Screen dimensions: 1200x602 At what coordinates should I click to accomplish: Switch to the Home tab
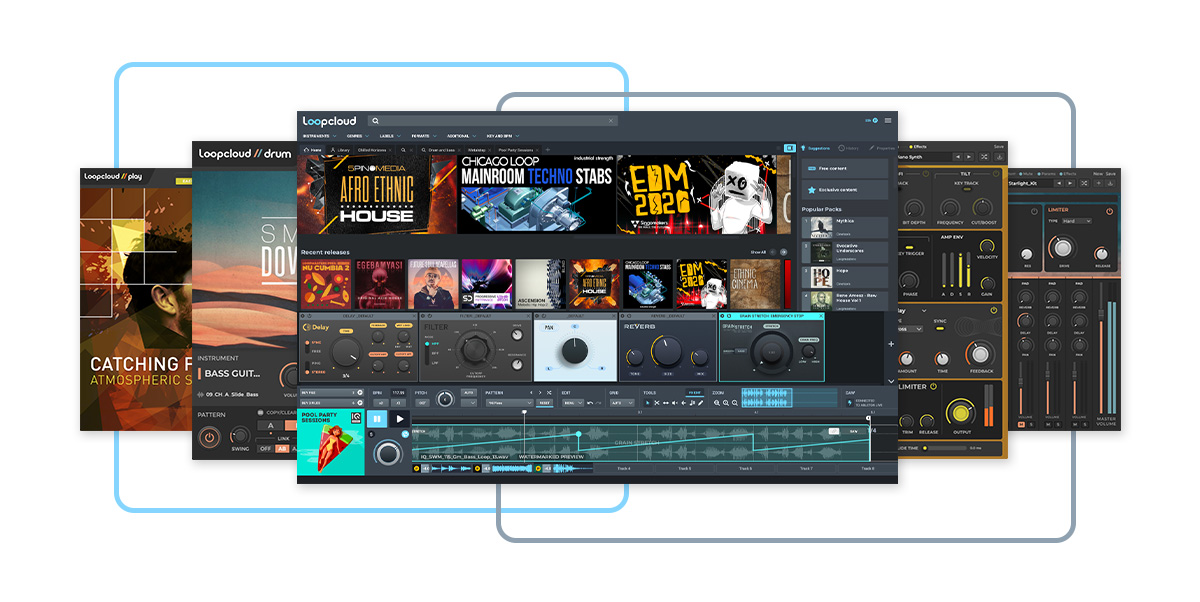313,149
